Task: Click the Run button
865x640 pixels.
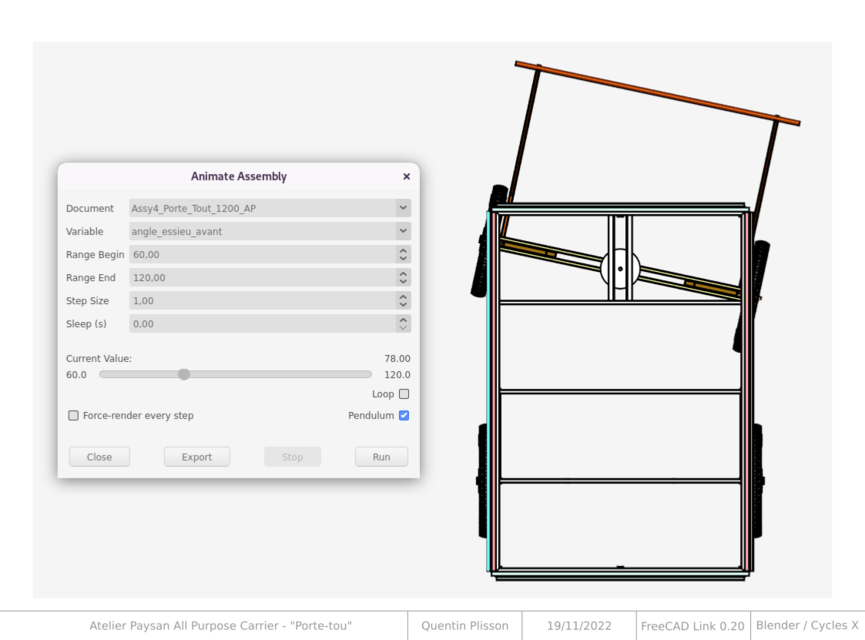Action: click(381, 456)
